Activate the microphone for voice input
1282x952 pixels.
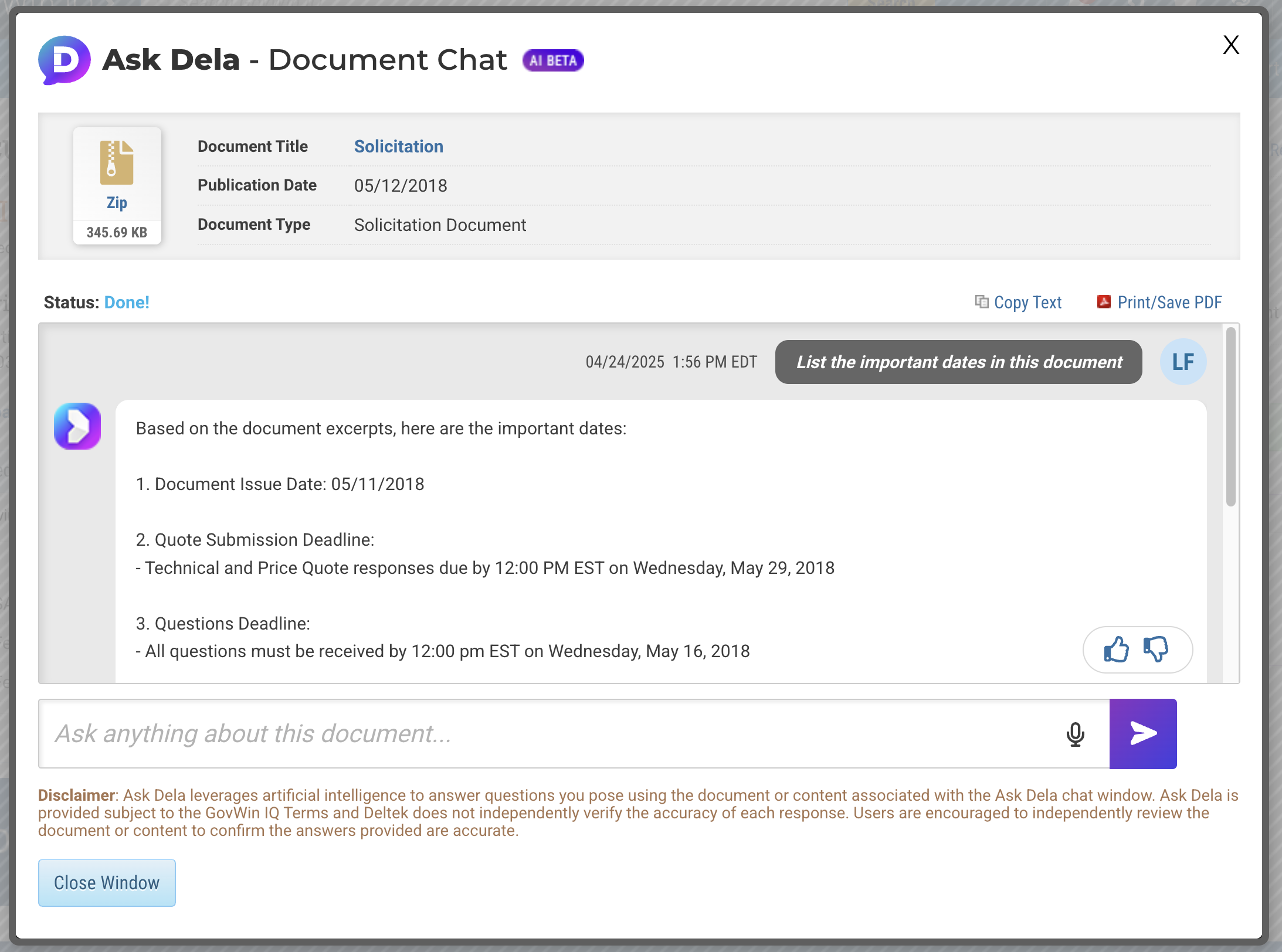point(1075,733)
